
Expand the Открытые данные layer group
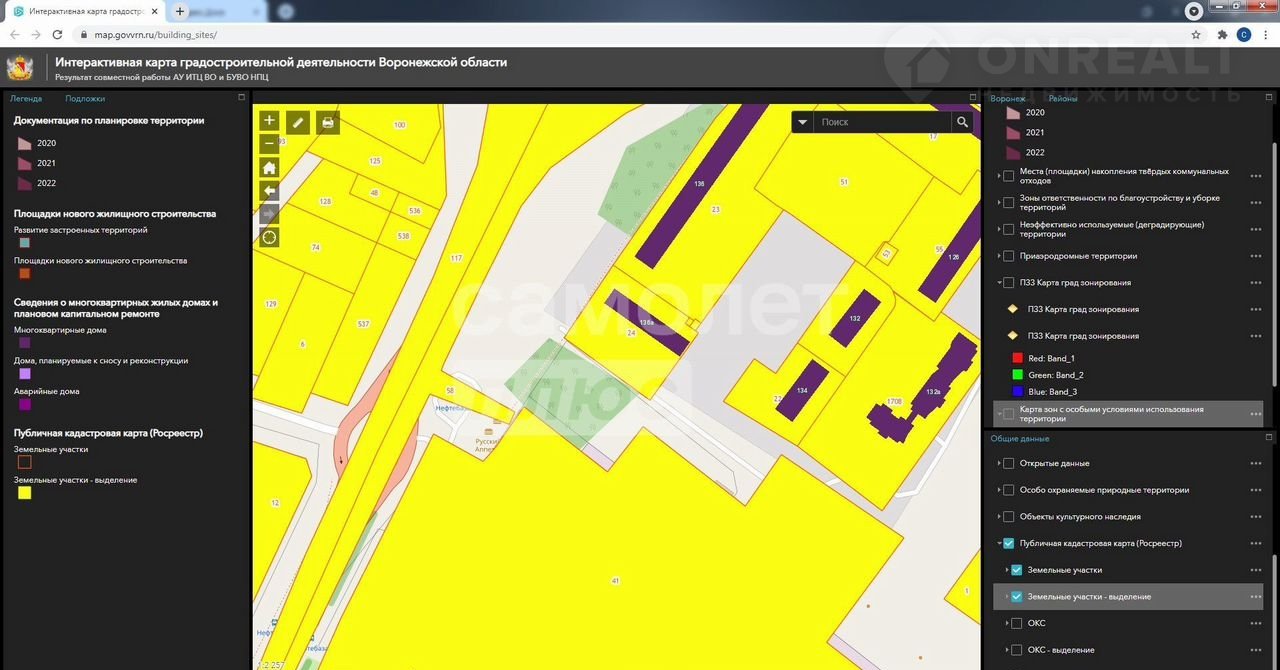(x=998, y=464)
